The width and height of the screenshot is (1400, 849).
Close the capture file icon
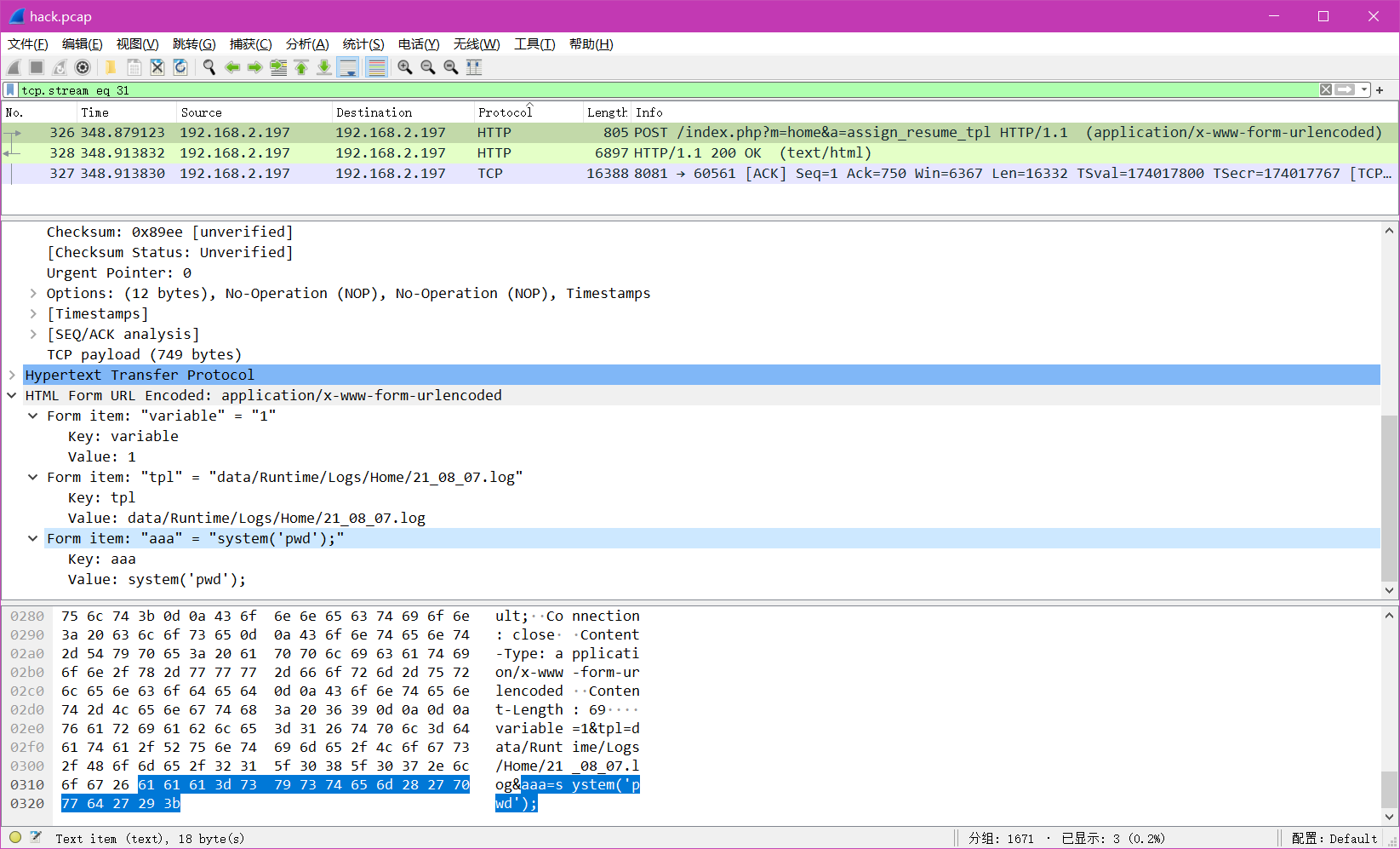click(157, 67)
